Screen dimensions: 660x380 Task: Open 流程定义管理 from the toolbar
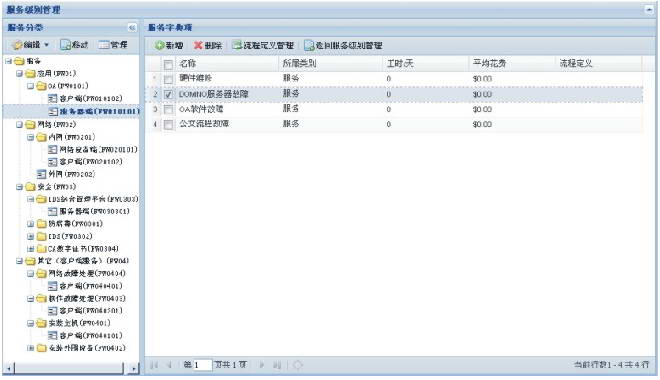click(263, 45)
